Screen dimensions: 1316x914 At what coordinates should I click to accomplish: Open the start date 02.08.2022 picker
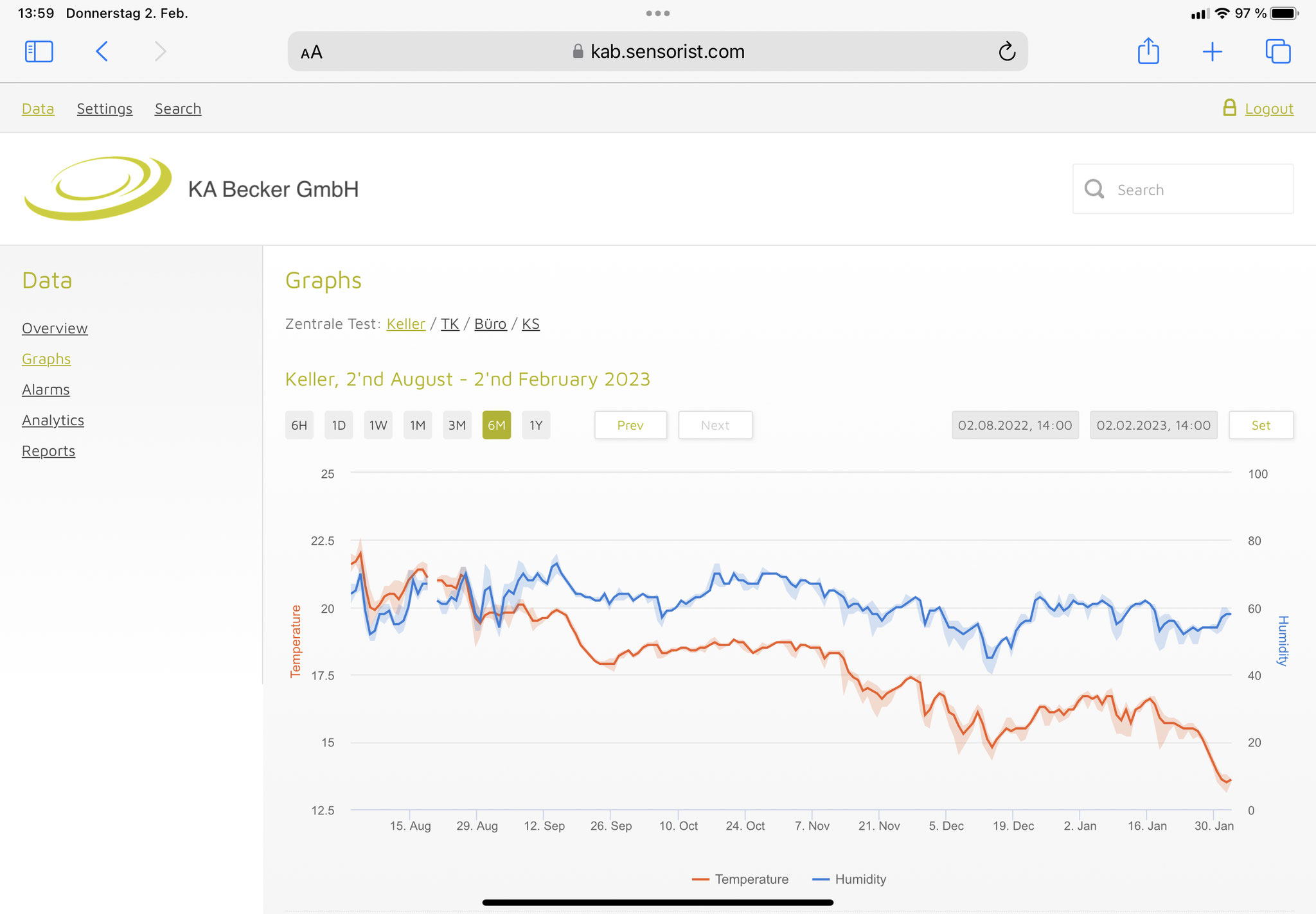pyautogui.click(x=1015, y=425)
